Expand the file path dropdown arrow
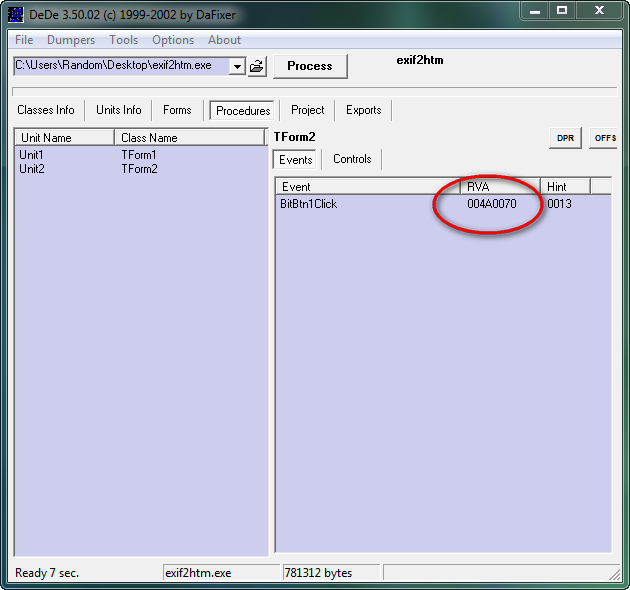This screenshot has width=630, height=590. pyautogui.click(x=237, y=66)
